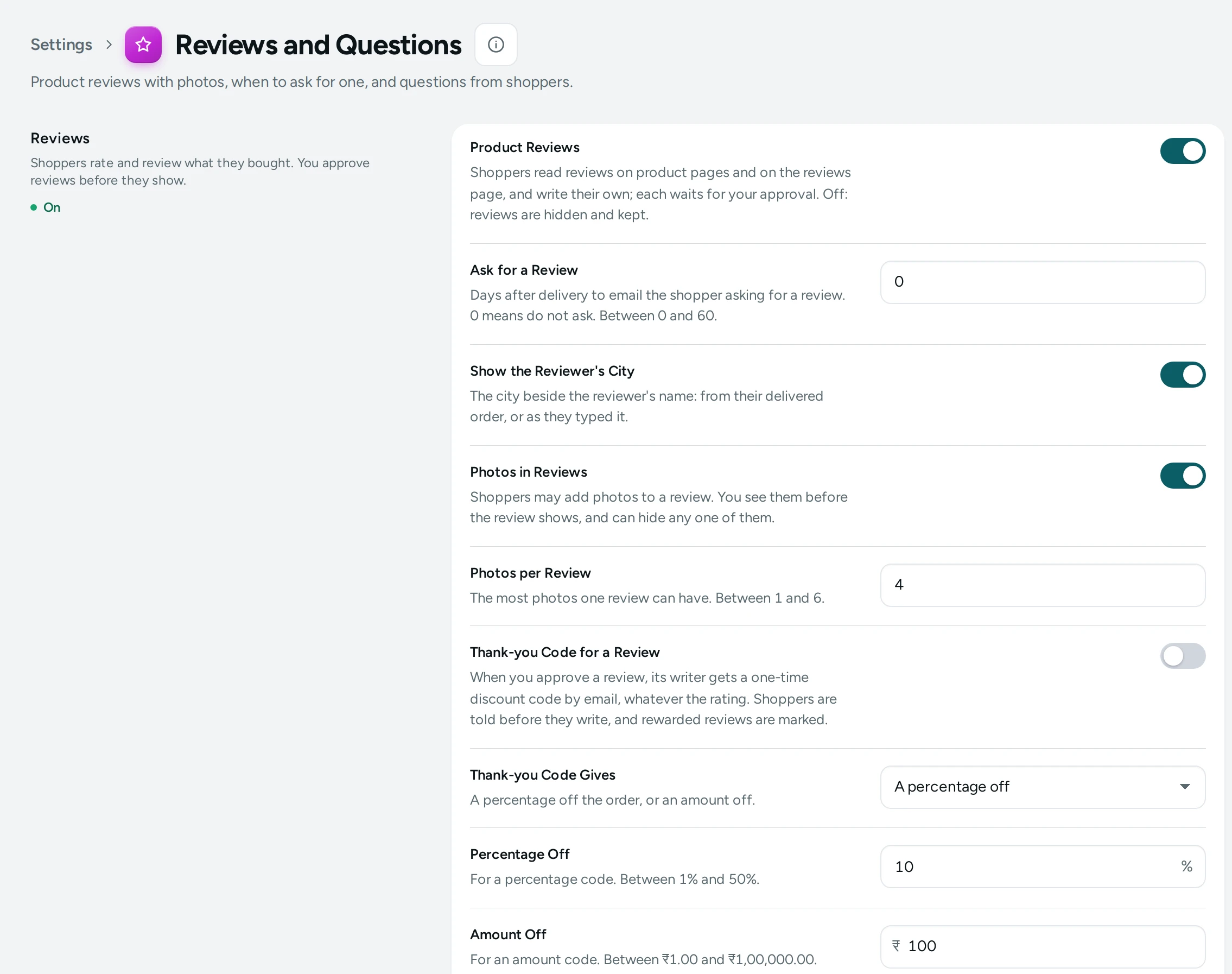The image size is (1232, 974).
Task: Click the Thank-you Code Gives label
Action: point(542,774)
